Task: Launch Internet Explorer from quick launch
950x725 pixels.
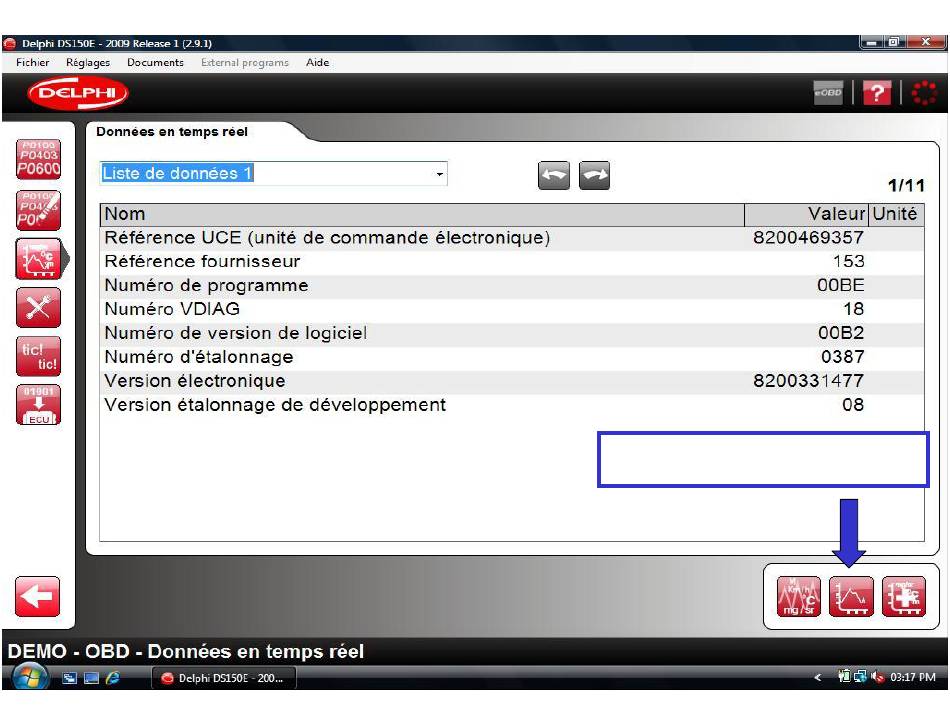Action: (x=113, y=678)
